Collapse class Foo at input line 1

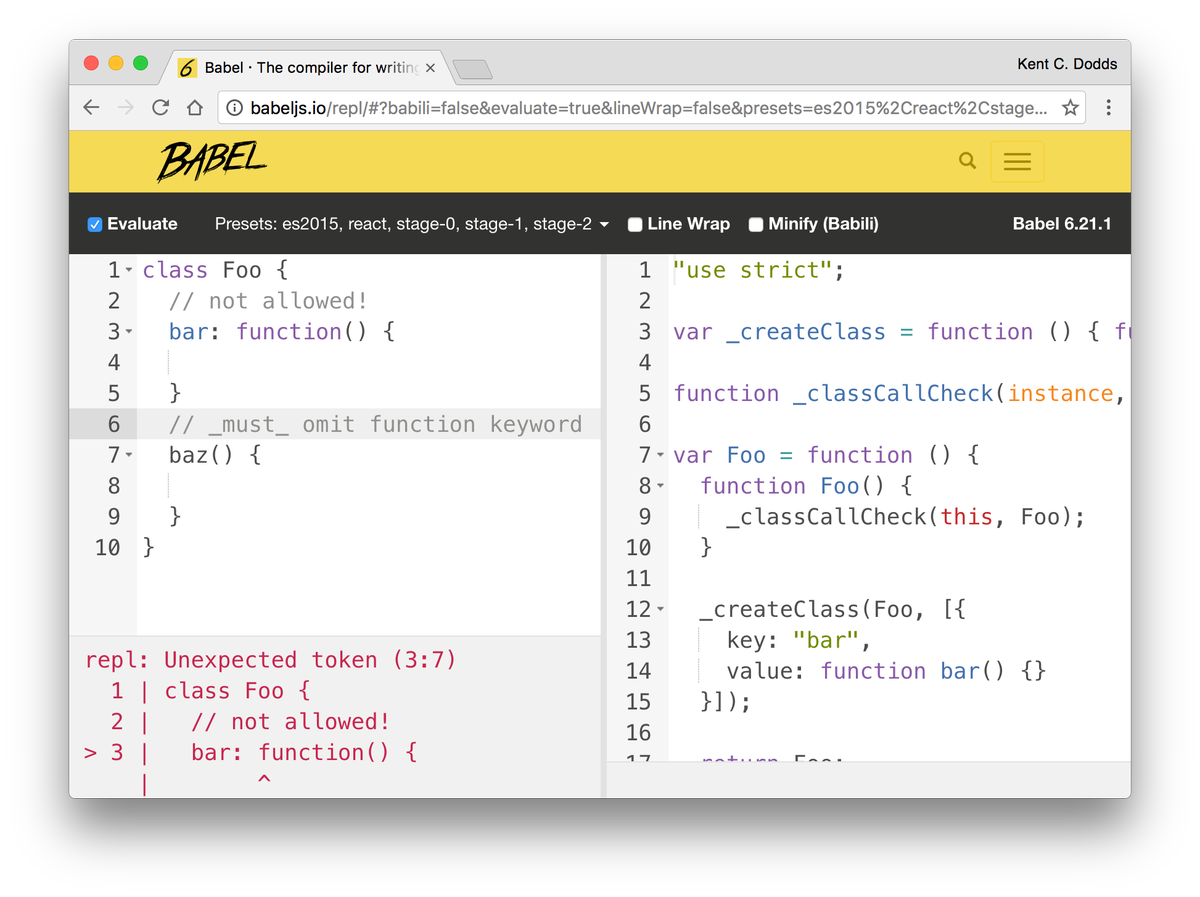pyautogui.click(x=129, y=271)
